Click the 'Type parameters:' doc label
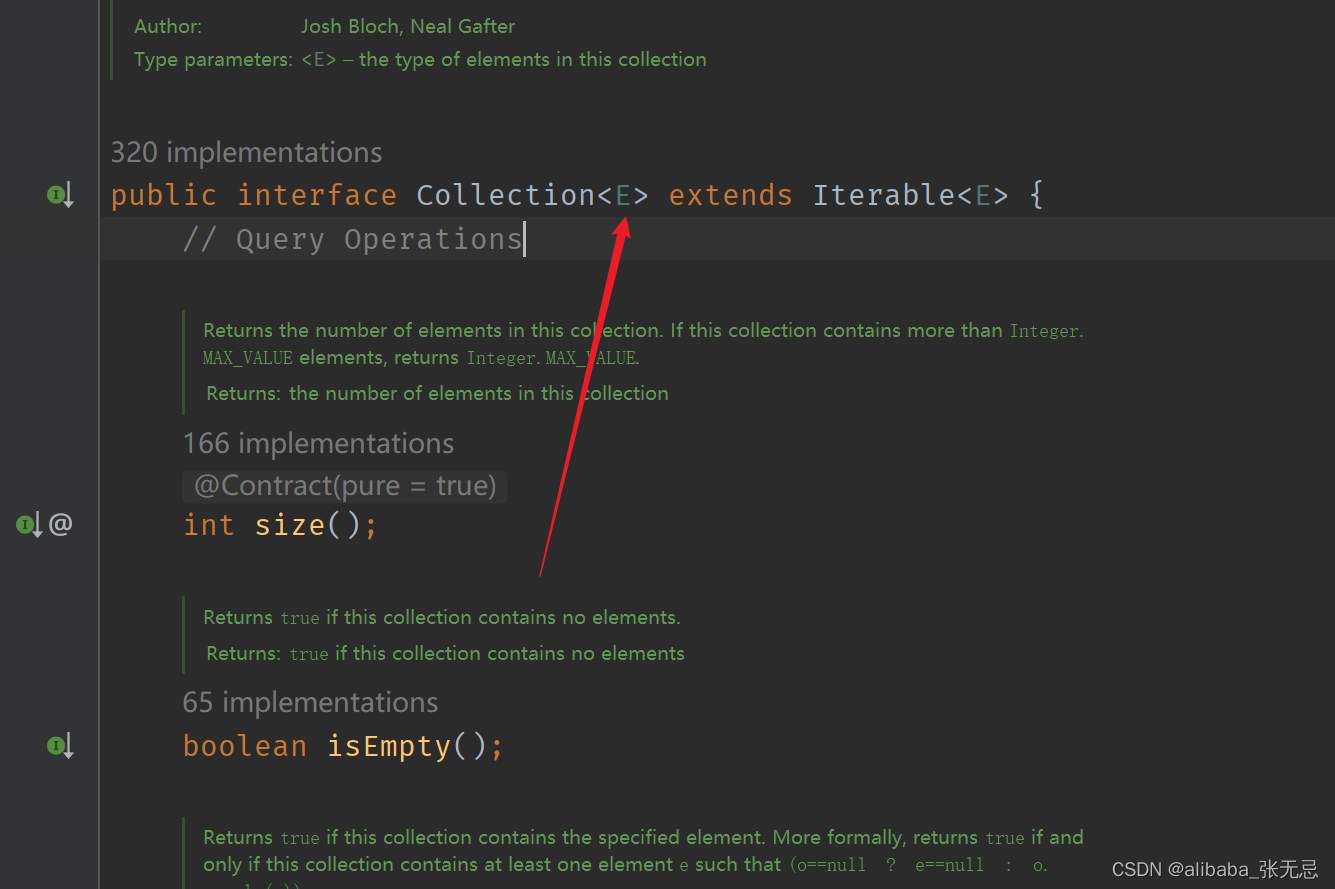The image size is (1335, 889). coord(214,60)
